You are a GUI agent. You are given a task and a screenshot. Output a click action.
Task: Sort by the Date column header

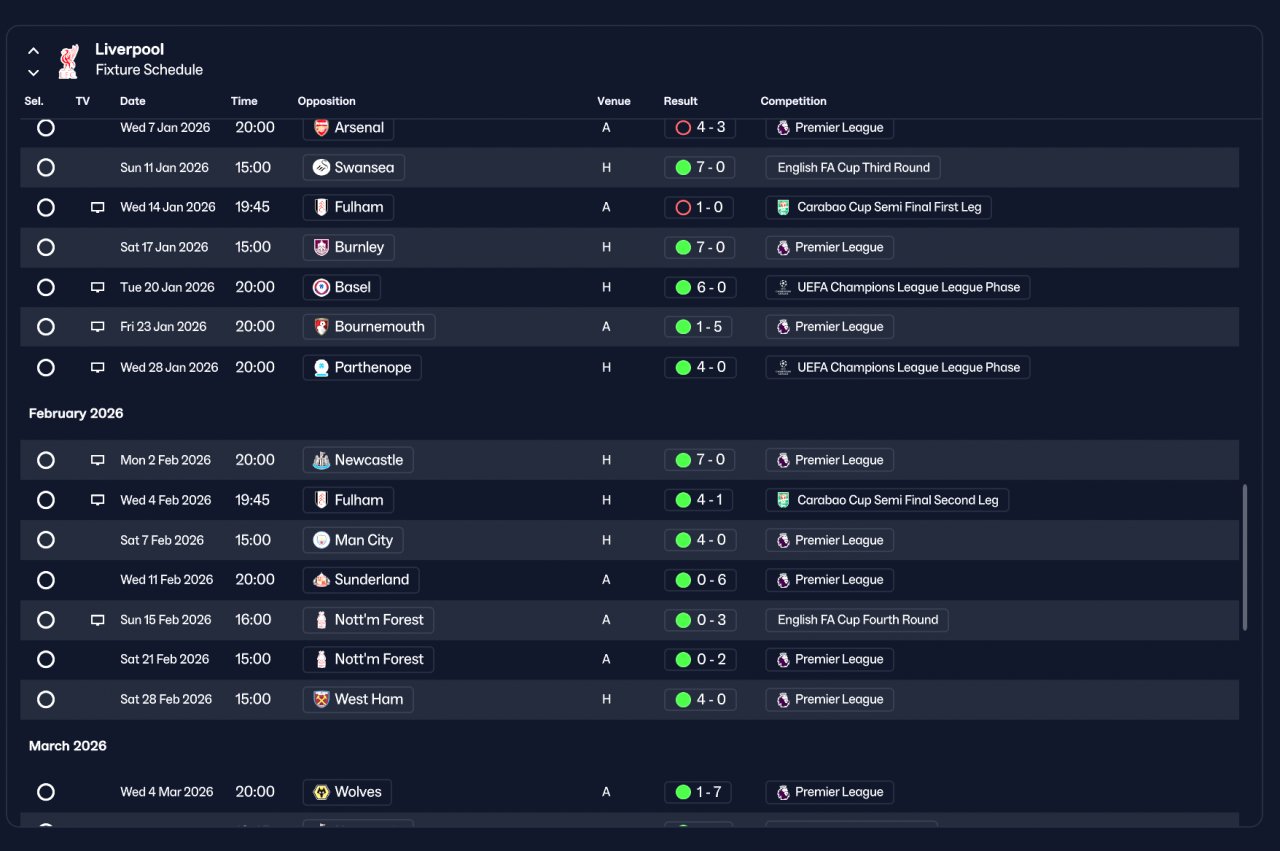[x=133, y=101]
